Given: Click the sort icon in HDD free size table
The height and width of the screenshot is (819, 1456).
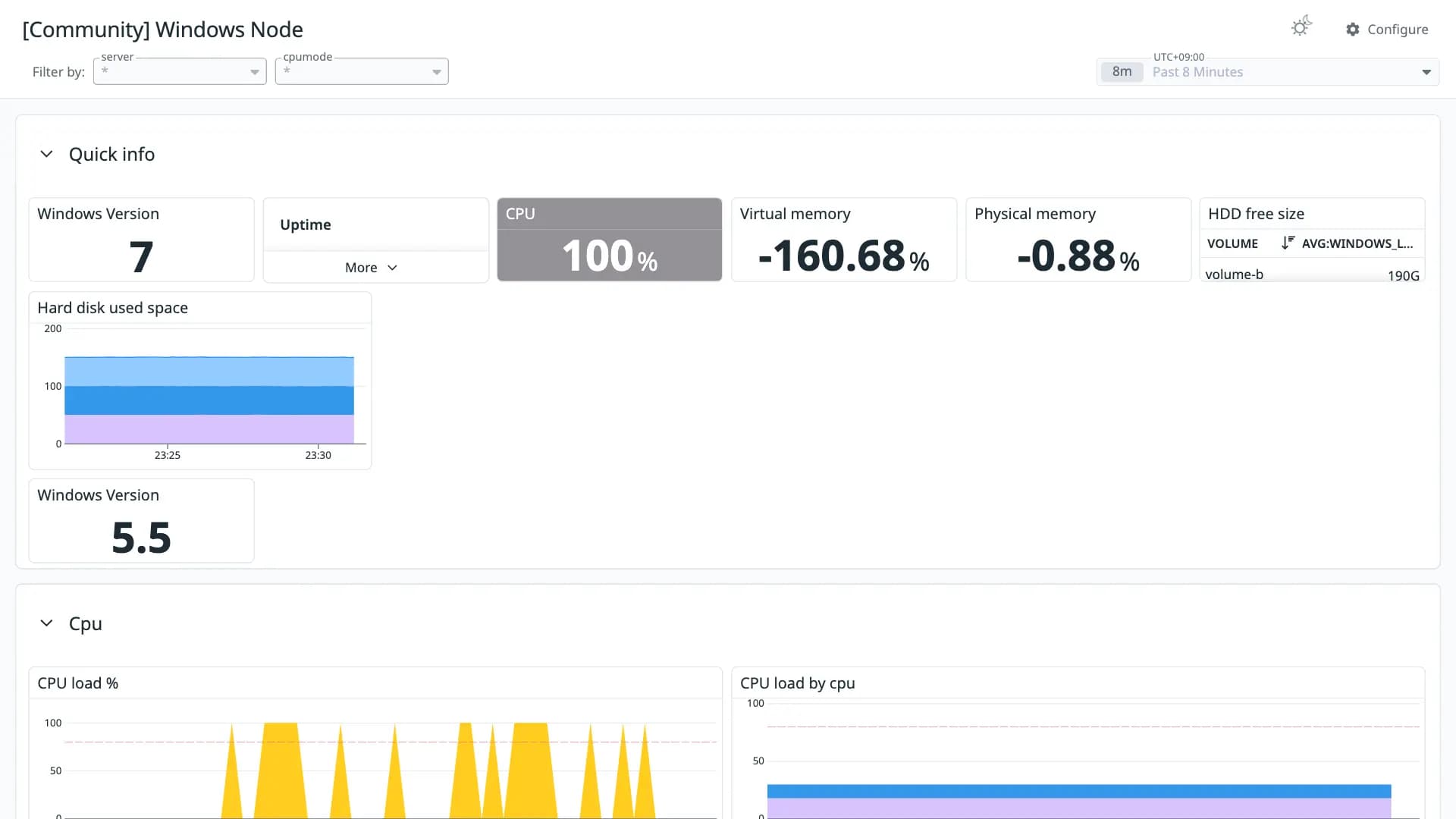Looking at the screenshot, I should click(1288, 243).
